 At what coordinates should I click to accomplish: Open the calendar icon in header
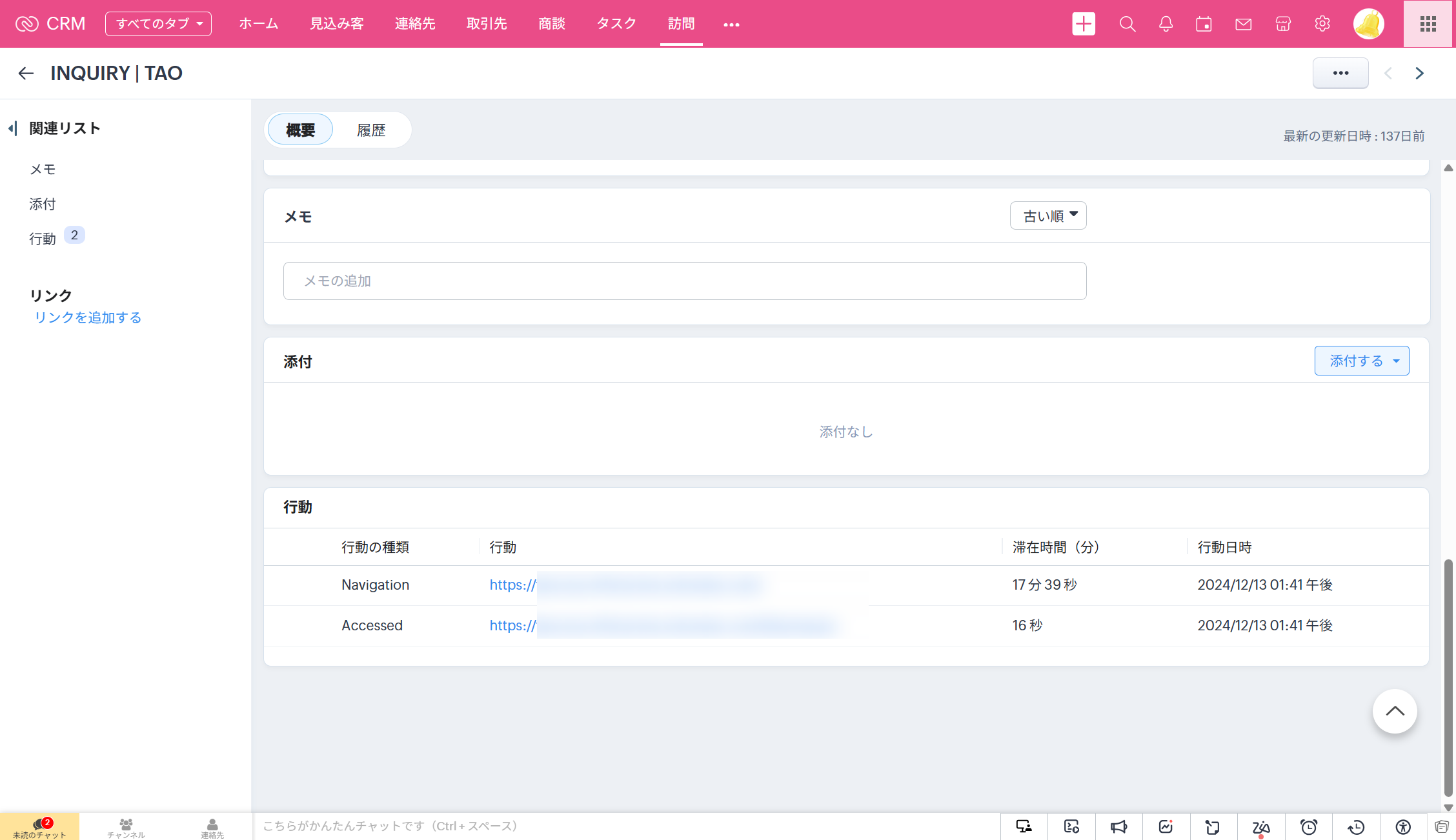tap(1204, 24)
